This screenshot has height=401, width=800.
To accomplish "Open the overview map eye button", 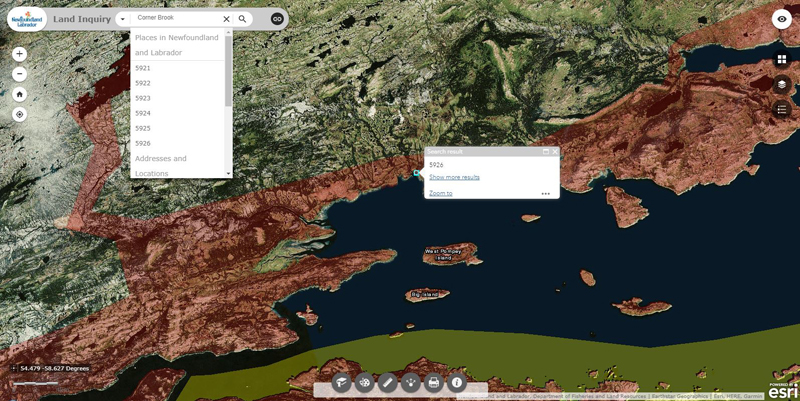I will pyautogui.click(x=782, y=19).
